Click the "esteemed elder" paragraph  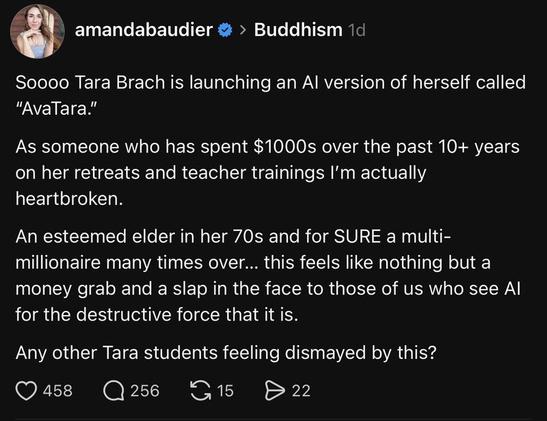[x=268, y=276]
